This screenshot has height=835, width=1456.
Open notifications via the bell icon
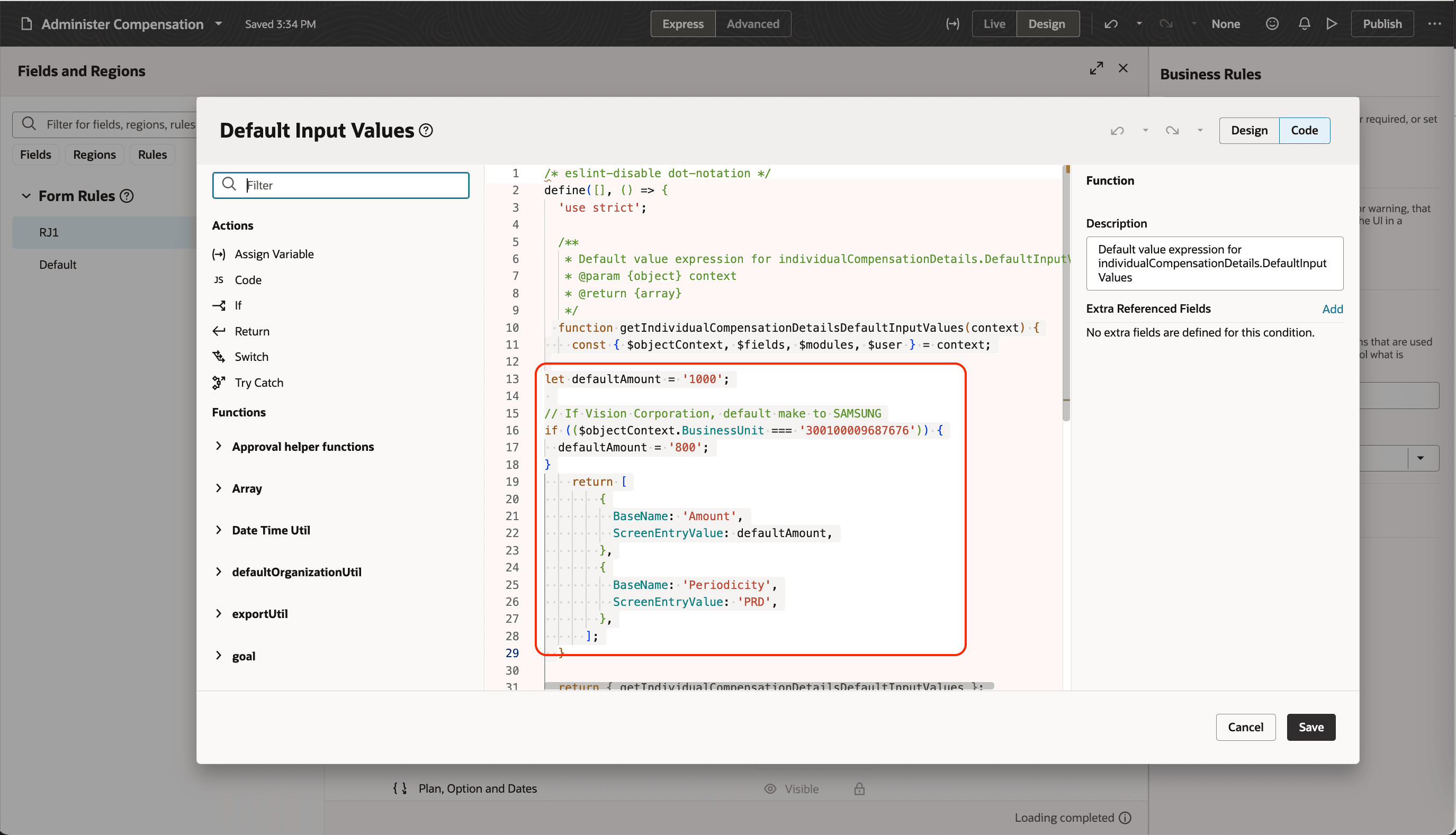coord(1304,23)
